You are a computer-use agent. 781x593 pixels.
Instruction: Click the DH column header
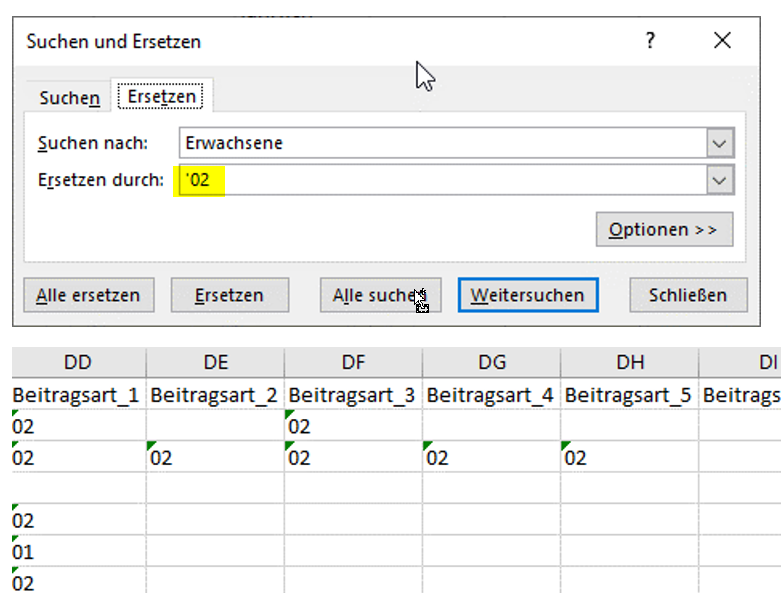pos(629,362)
